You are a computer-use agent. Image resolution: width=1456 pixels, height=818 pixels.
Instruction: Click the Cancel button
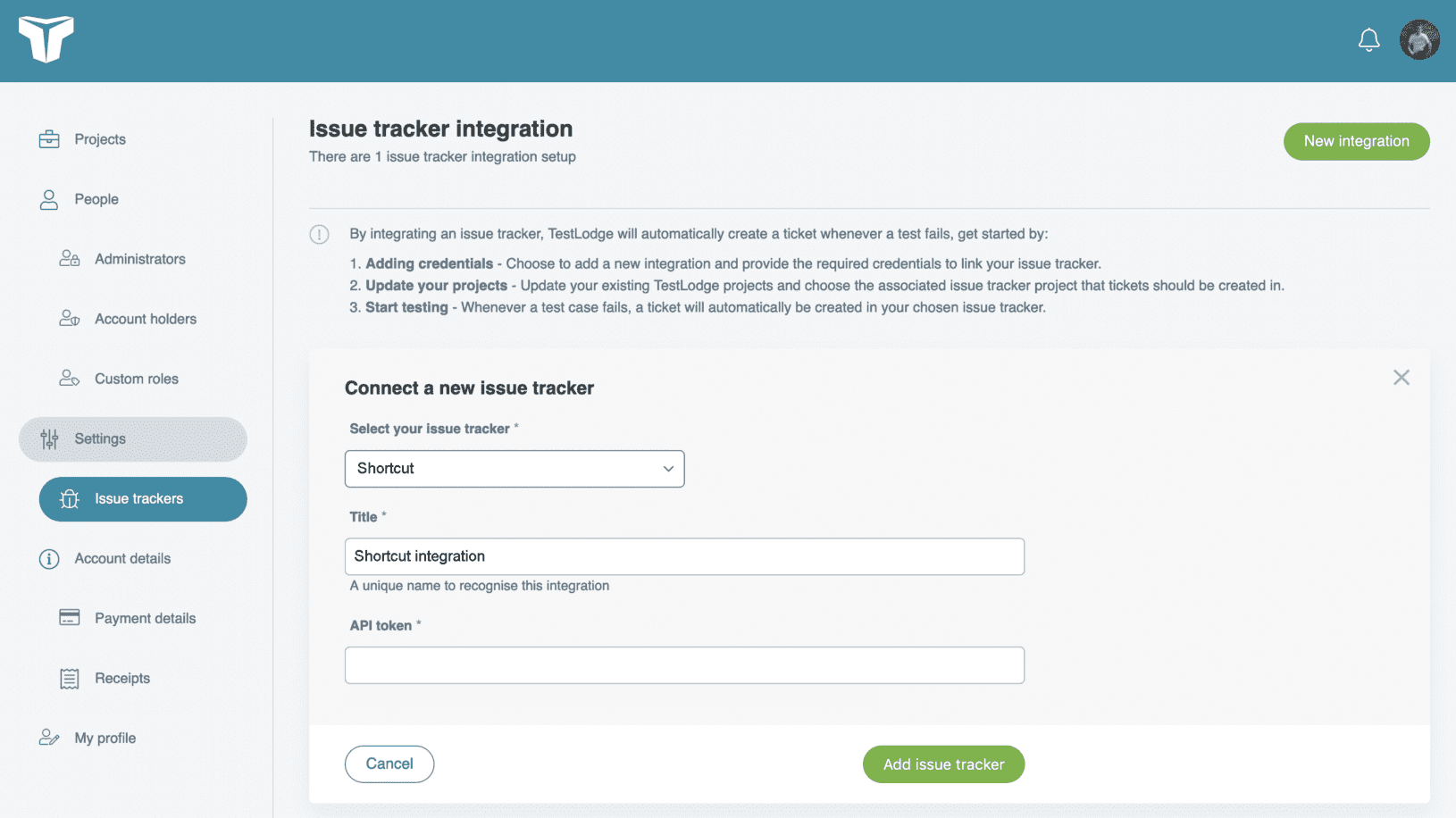(389, 764)
